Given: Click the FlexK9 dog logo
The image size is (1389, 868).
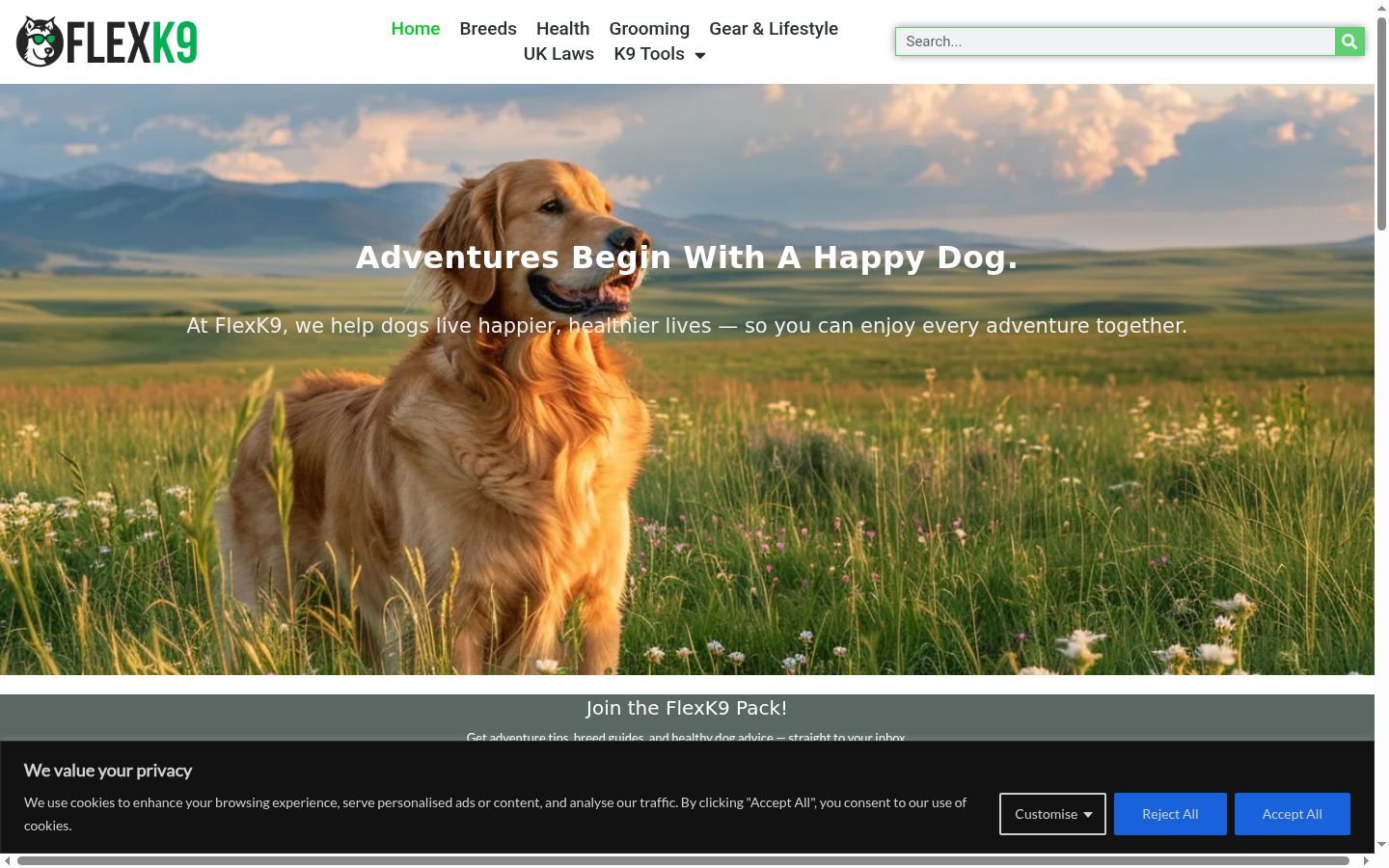Looking at the screenshot, I should pyautogui.click(x=106, y=41).
